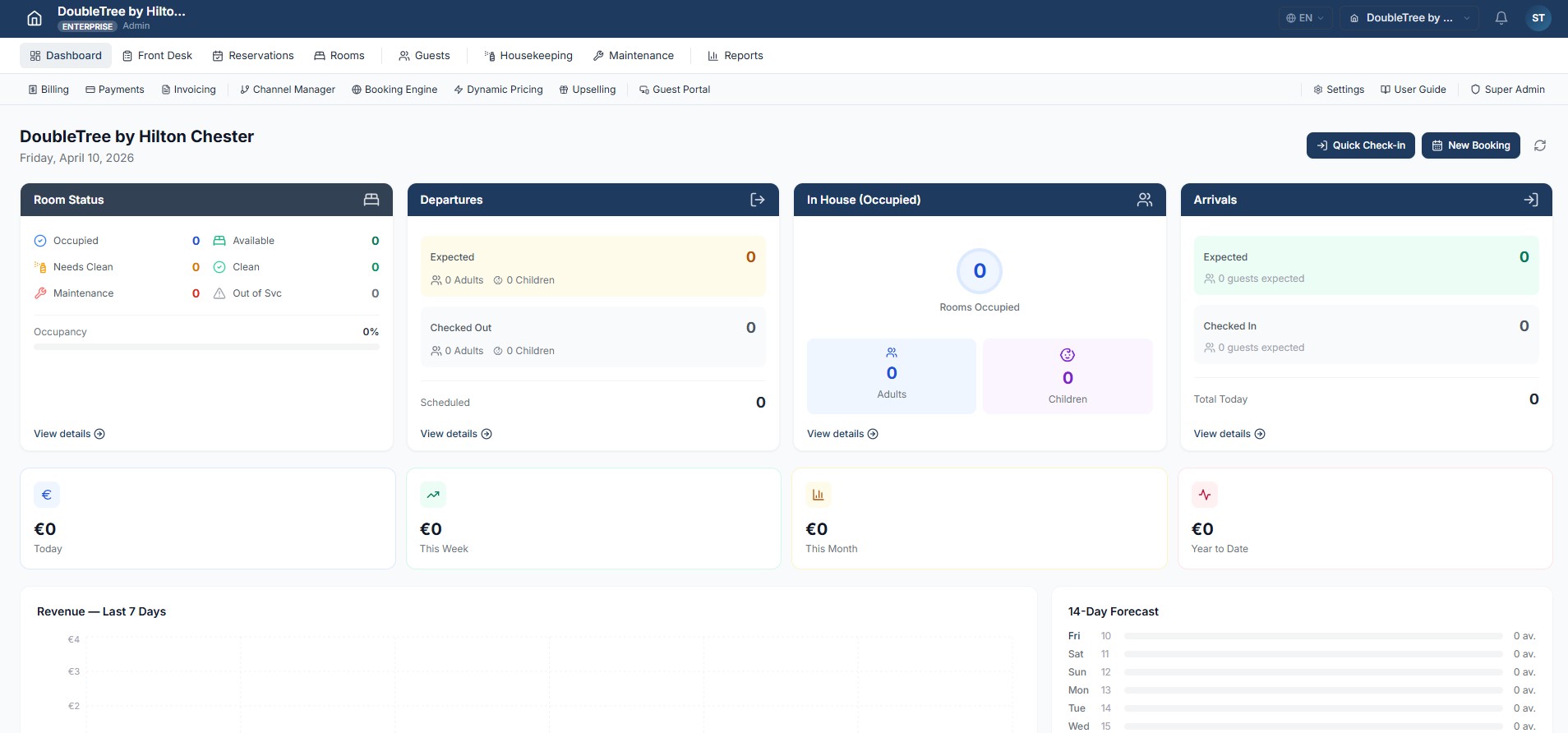Click the "Revenue — Last 7 Days" heading

[101, 611]
